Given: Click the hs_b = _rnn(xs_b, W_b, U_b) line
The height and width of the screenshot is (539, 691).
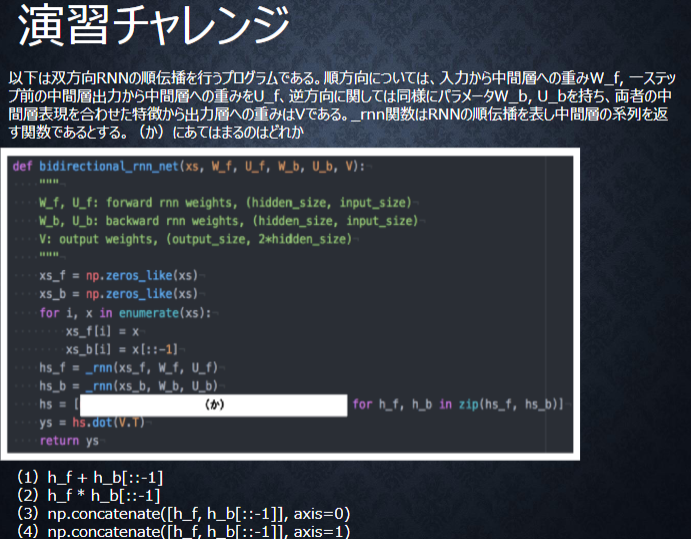Looking at the screenshot, I should 128,386.
